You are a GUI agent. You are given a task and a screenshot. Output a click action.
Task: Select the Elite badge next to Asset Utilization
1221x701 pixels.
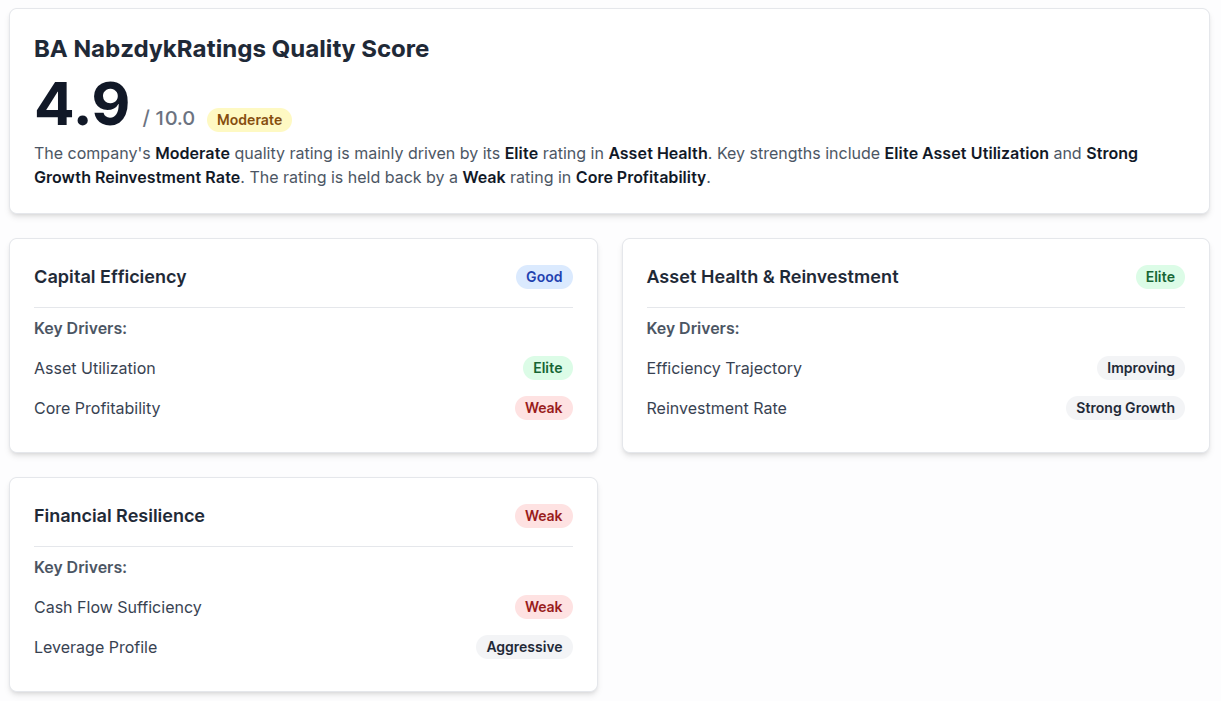(547, 368)
